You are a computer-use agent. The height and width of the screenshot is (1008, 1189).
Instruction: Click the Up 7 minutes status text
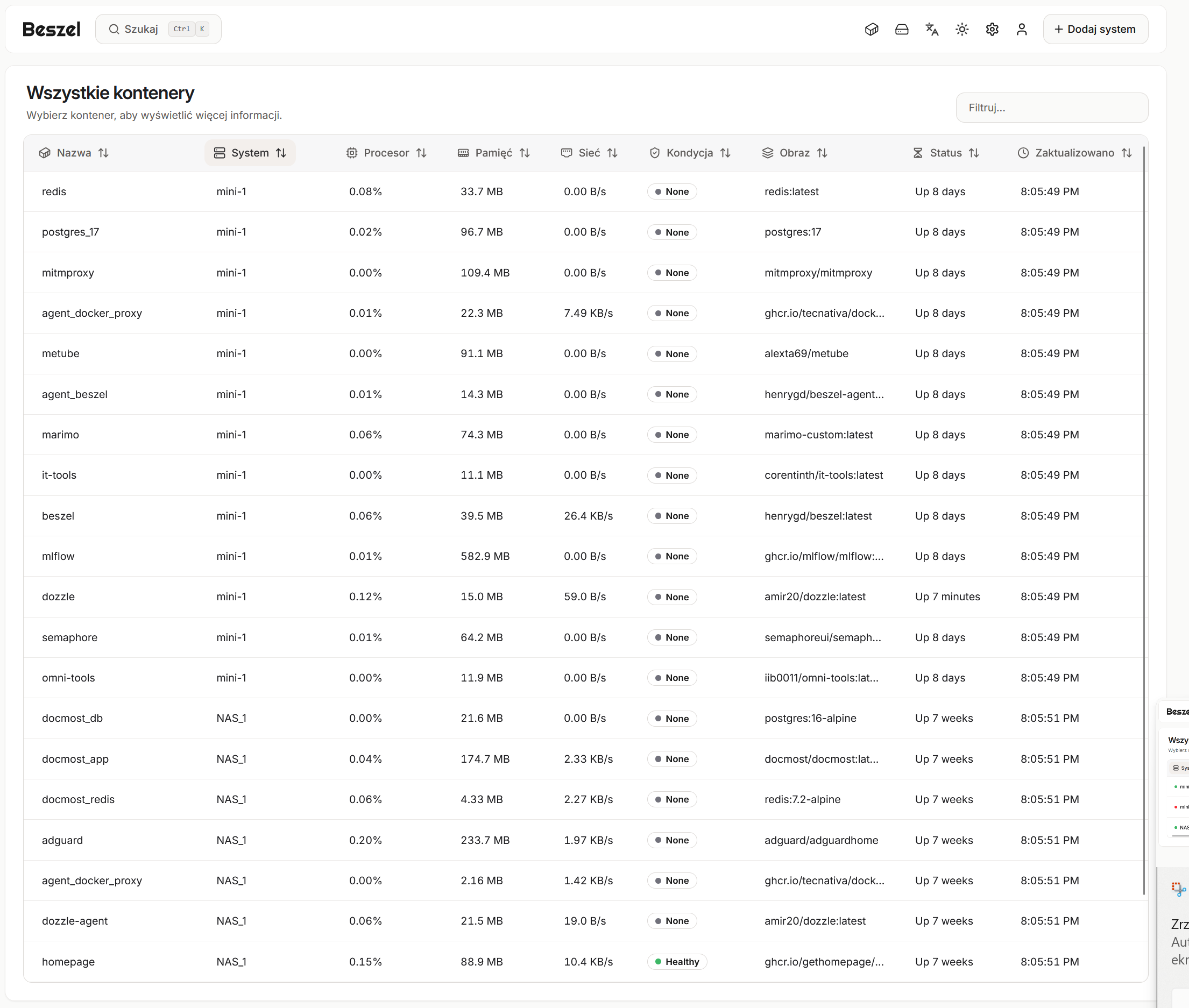point(947,597)
